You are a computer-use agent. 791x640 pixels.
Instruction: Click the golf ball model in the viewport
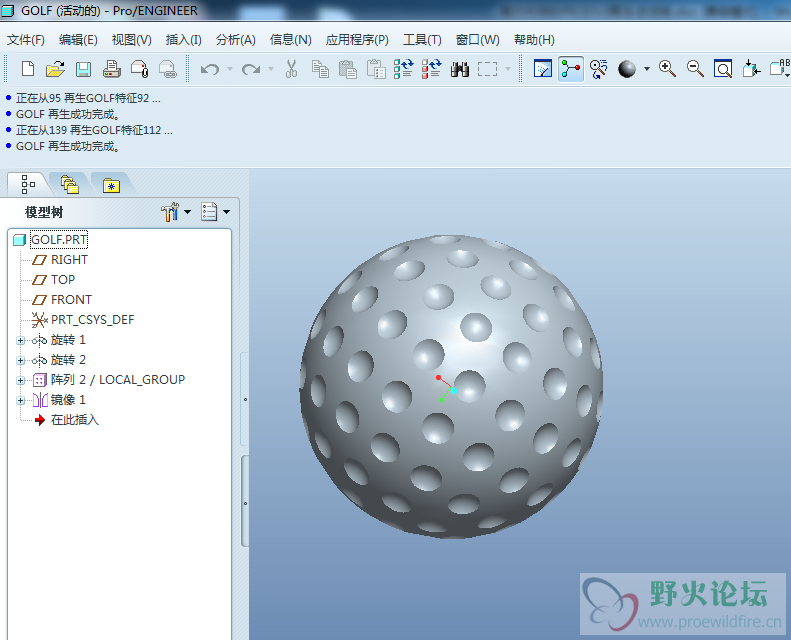tap(451, 386)
